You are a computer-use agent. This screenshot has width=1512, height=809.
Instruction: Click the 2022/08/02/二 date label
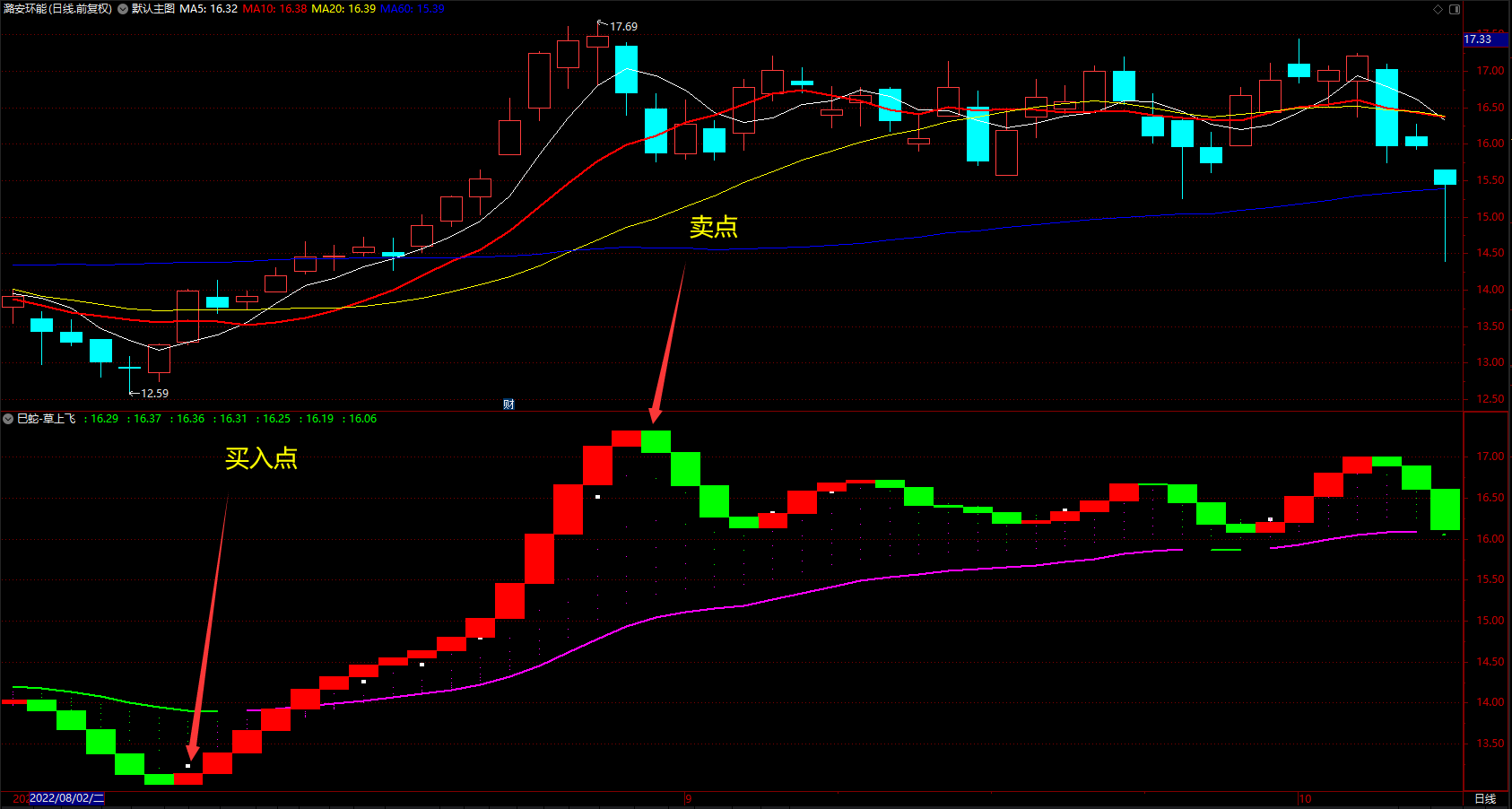tap(67, 798)
